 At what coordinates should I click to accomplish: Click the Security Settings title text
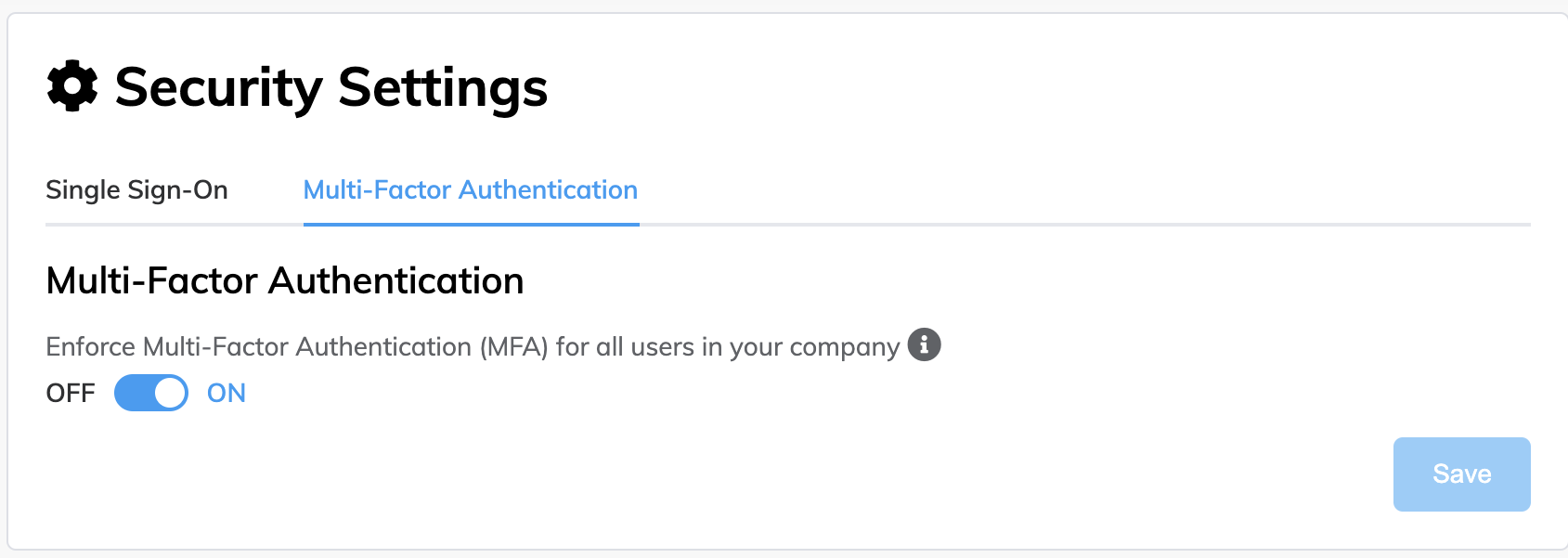click(330, 86)
